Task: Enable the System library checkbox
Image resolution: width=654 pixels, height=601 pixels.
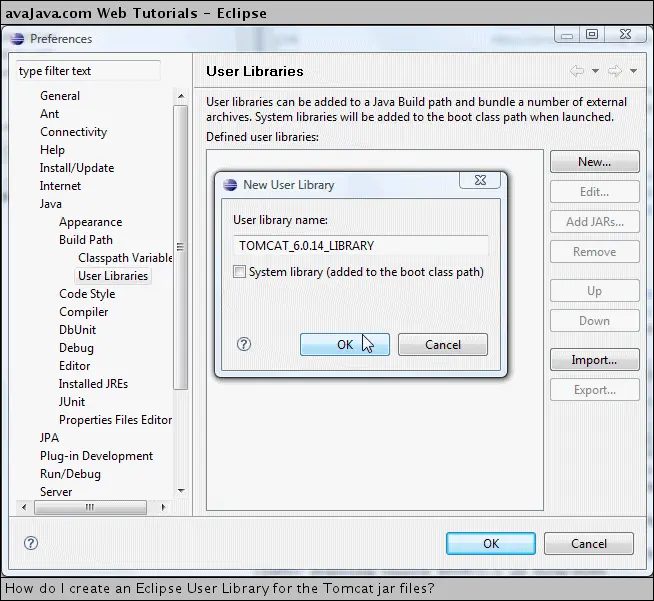Action: tap(239, 272)
